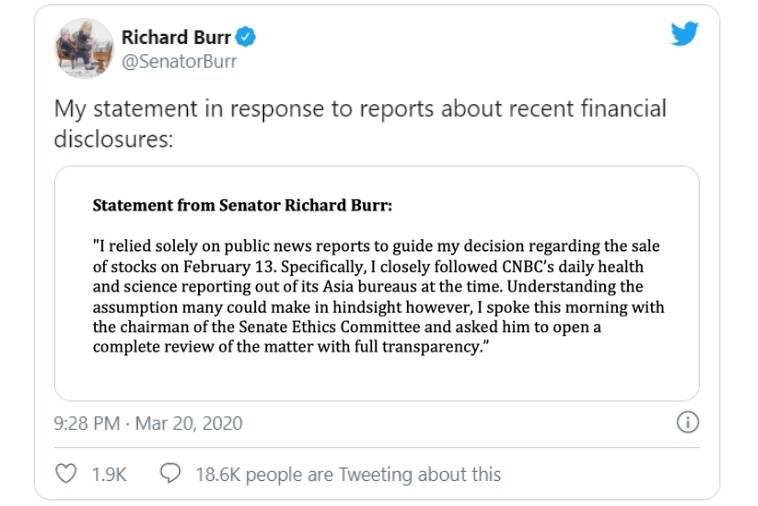Click the word 'CNBC's' in statement

(x=527, y=267)
